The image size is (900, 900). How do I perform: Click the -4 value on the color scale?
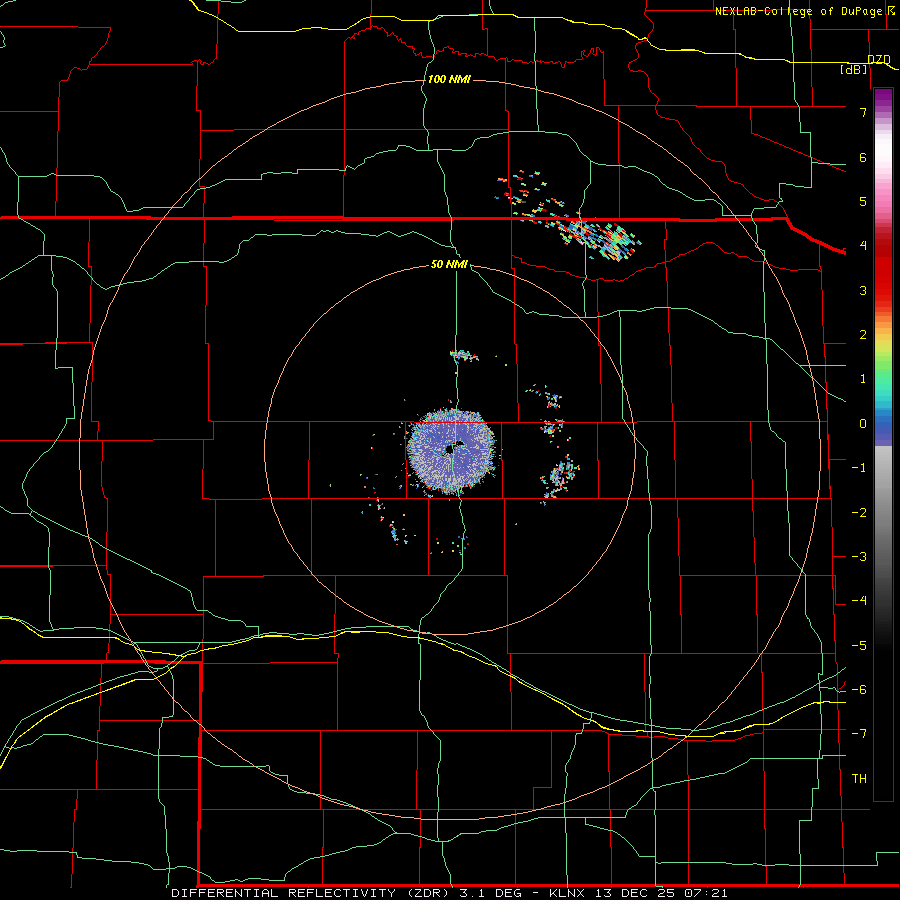(x=859, y=601)
